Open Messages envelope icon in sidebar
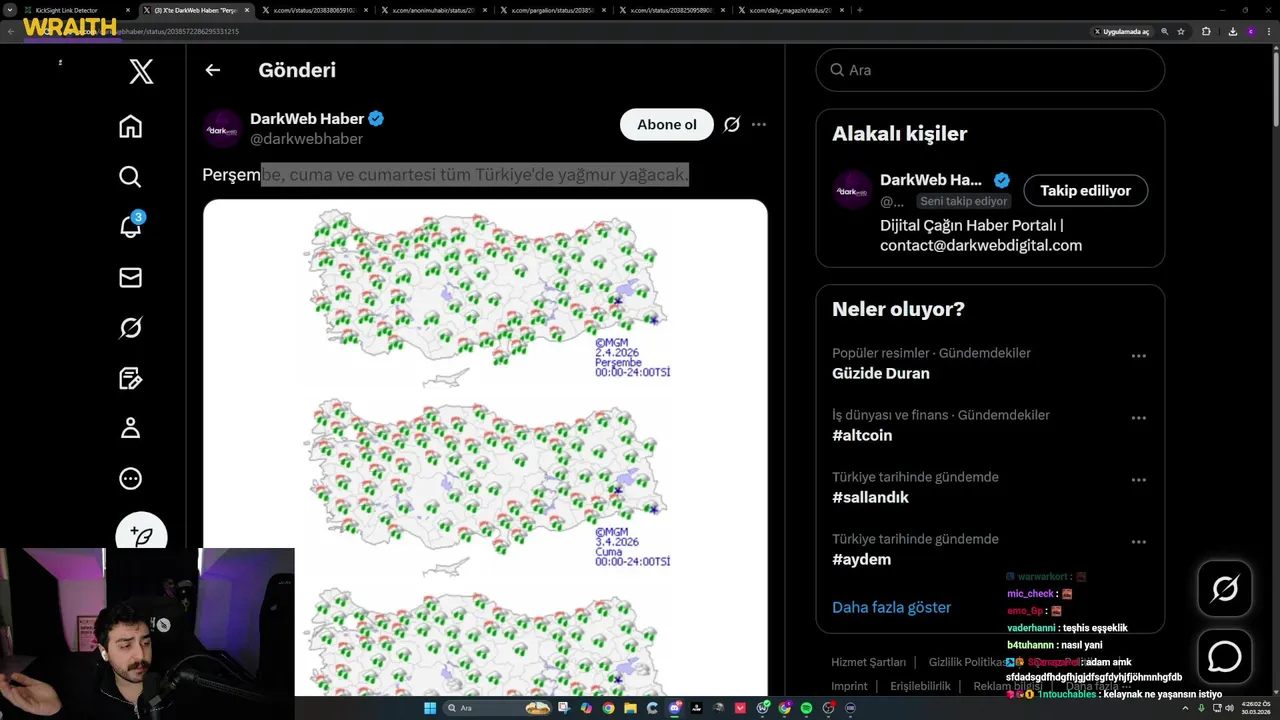 click(130, 277)
